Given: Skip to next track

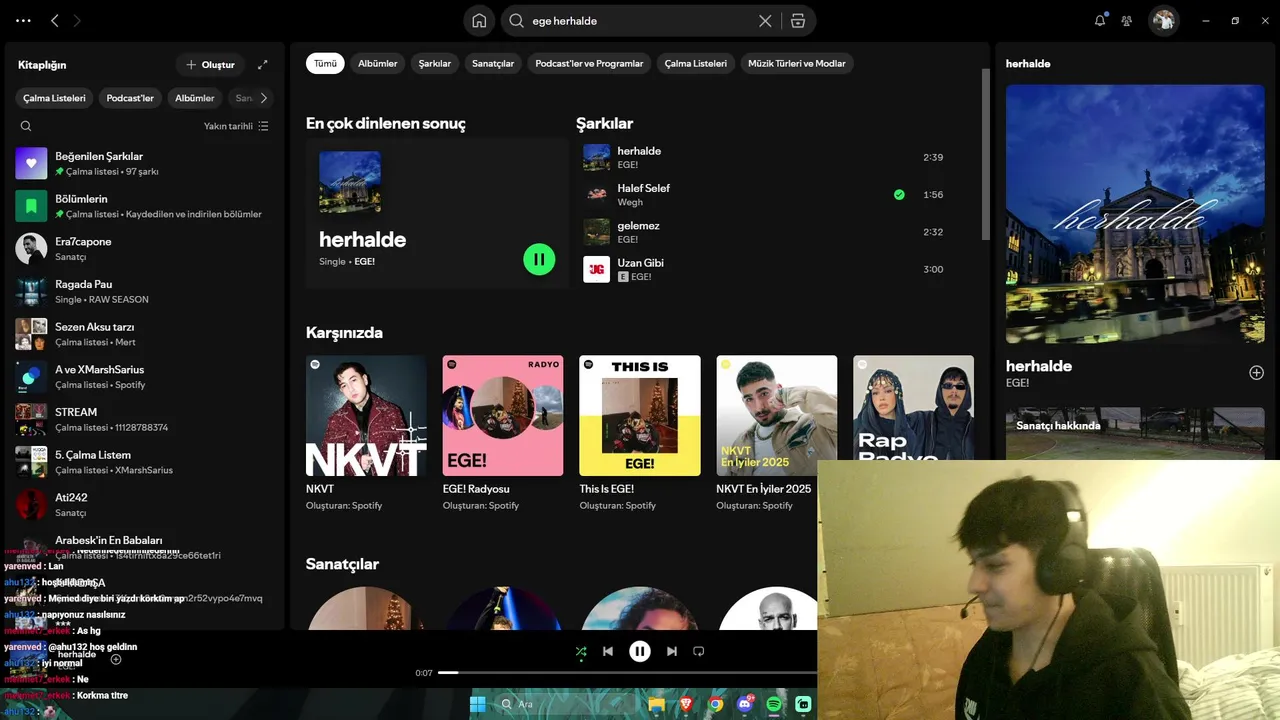Looking at the screenshot, I should (x=672, y=651).
